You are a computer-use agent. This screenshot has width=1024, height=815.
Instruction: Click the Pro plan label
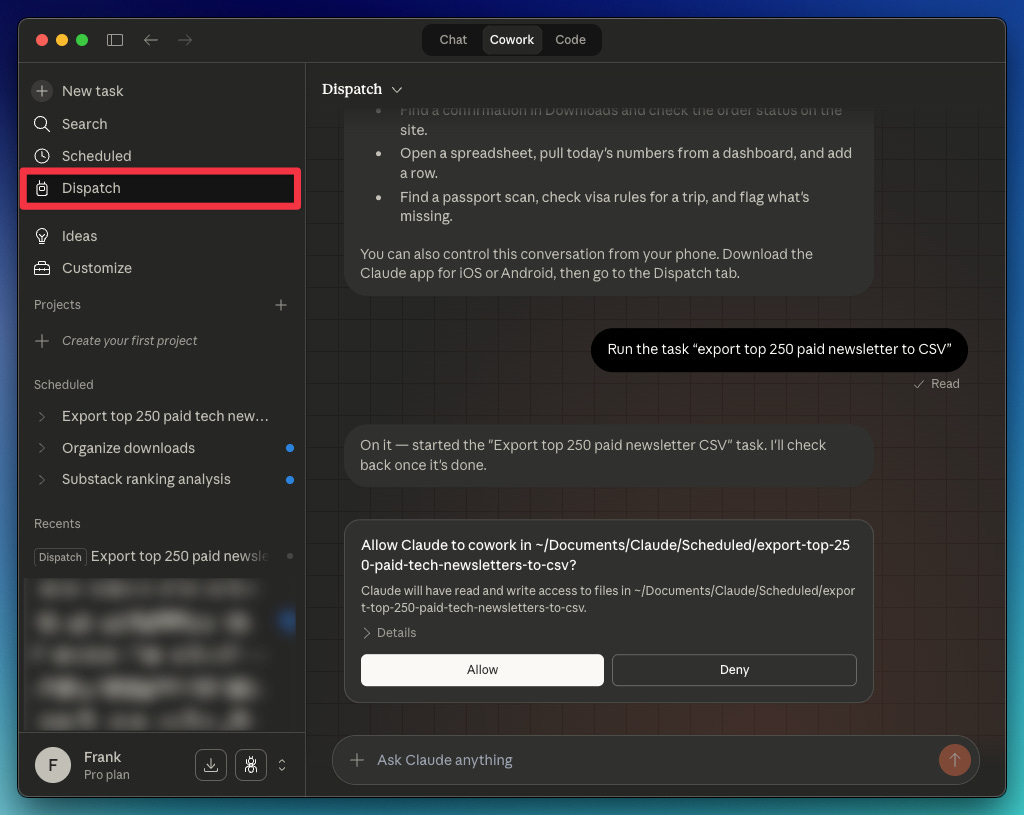pos(106,775)
